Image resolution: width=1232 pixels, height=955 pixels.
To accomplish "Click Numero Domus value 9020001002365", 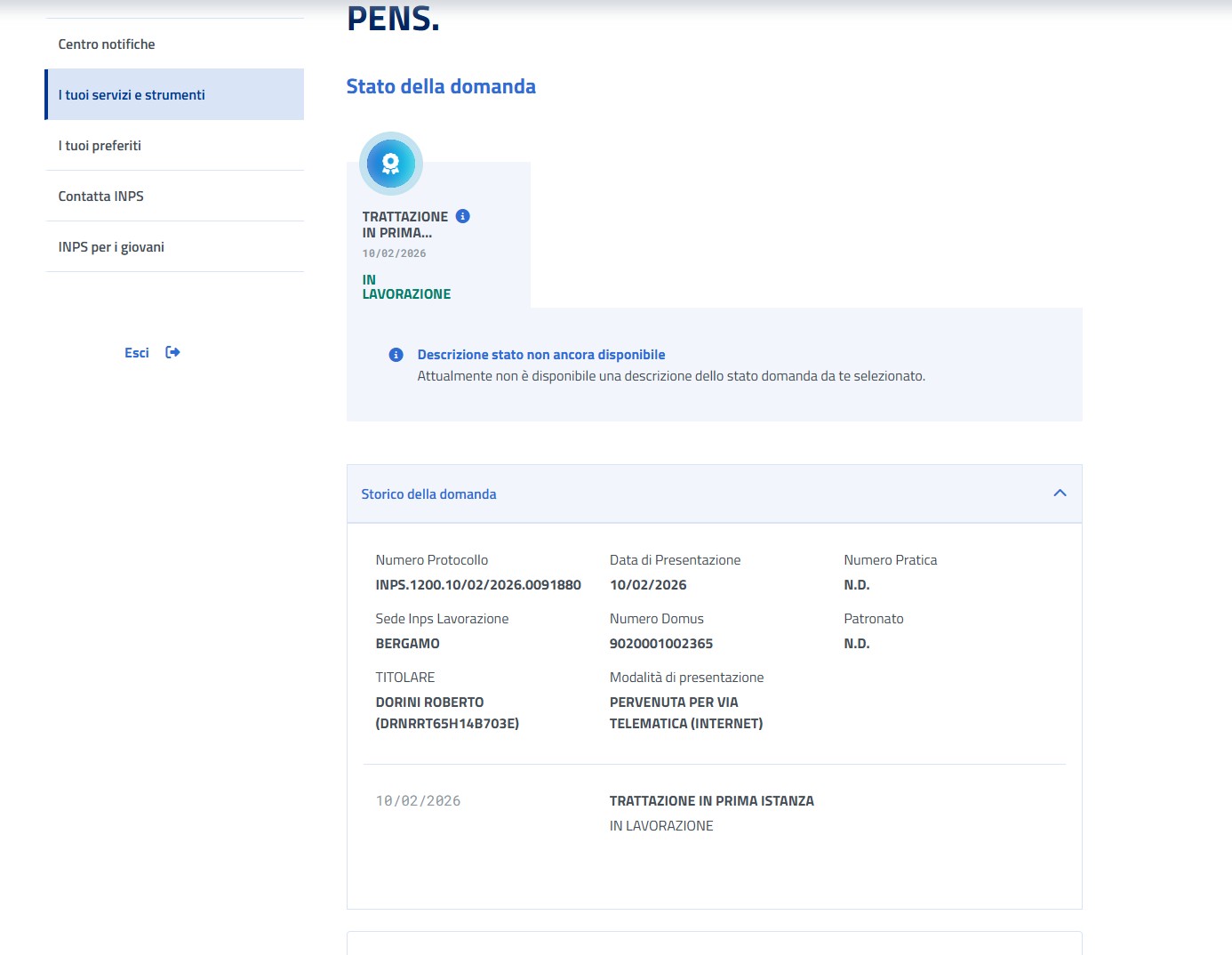I will [x=661, y=644].
